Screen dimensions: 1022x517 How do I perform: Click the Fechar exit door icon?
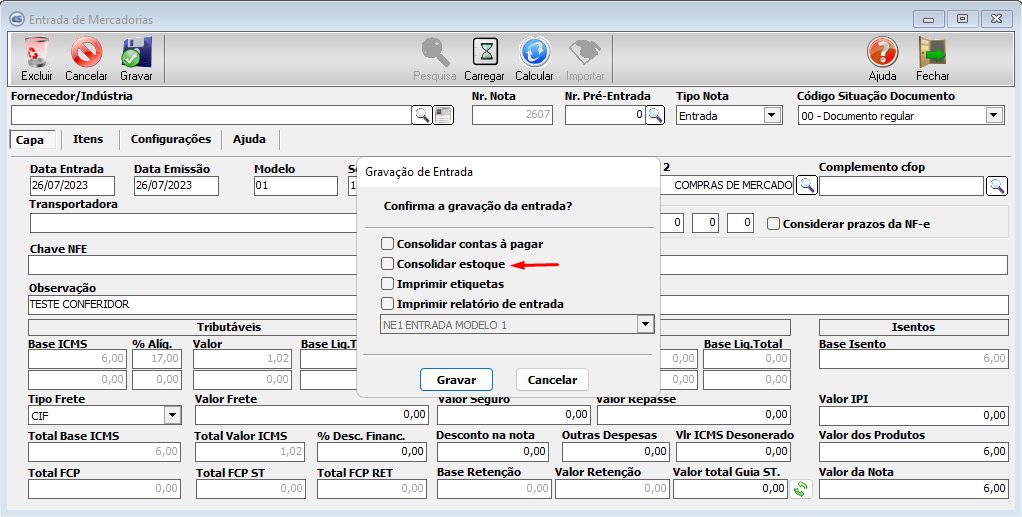(x=932, y=52)
